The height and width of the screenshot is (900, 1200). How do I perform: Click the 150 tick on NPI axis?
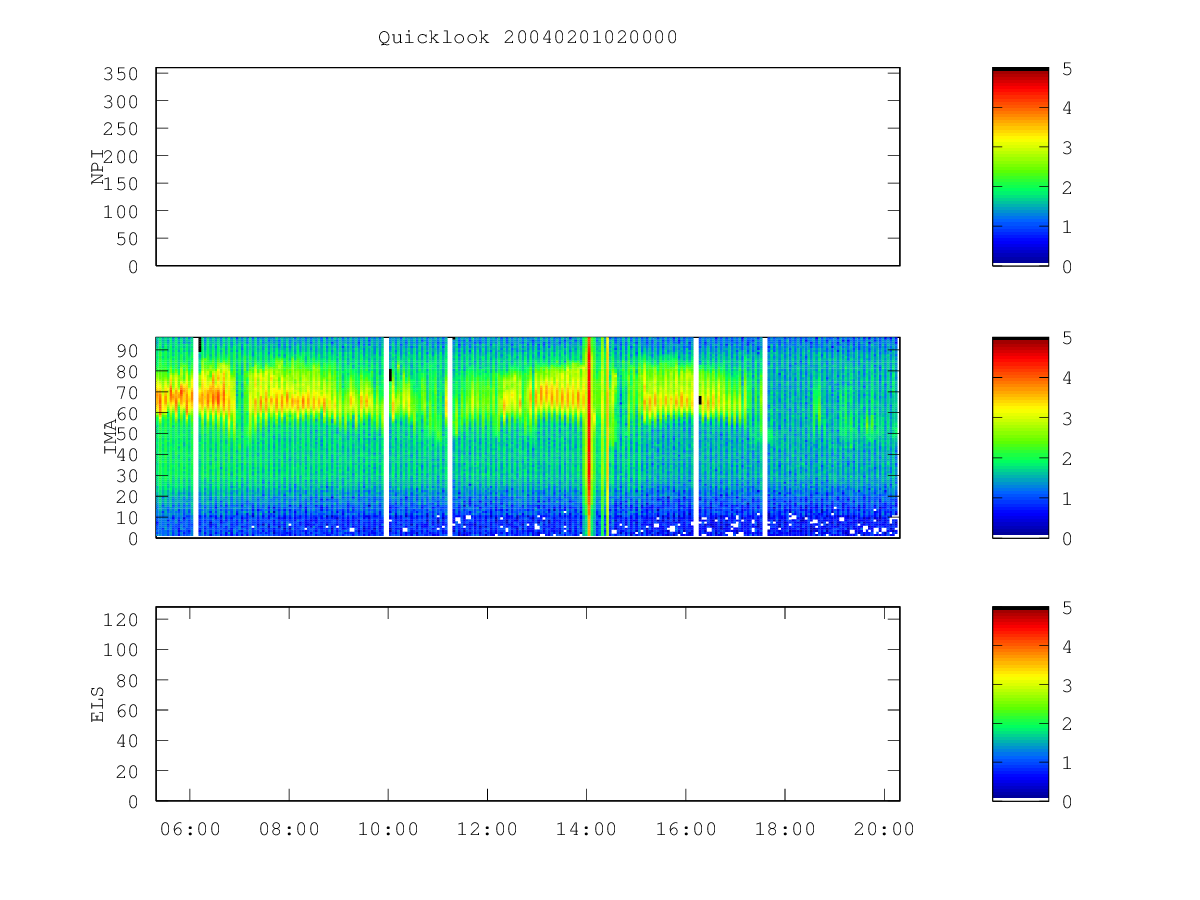pos(120,184)
